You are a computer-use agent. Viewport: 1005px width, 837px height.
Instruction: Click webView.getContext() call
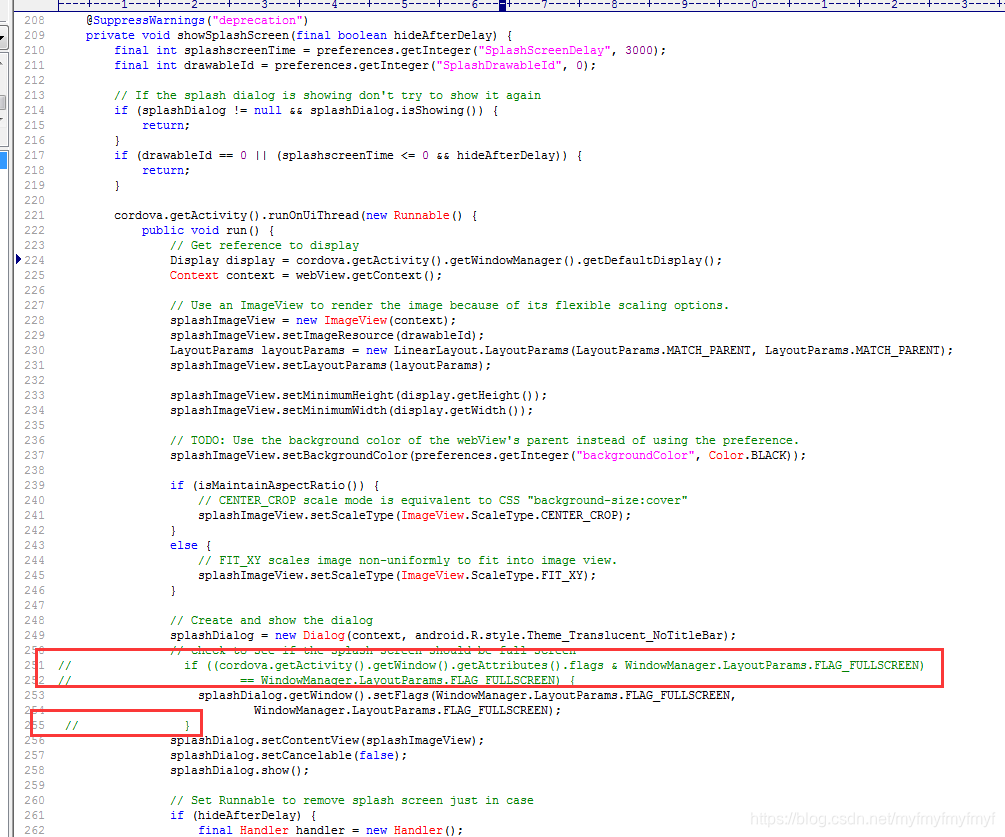click(365, 276)
